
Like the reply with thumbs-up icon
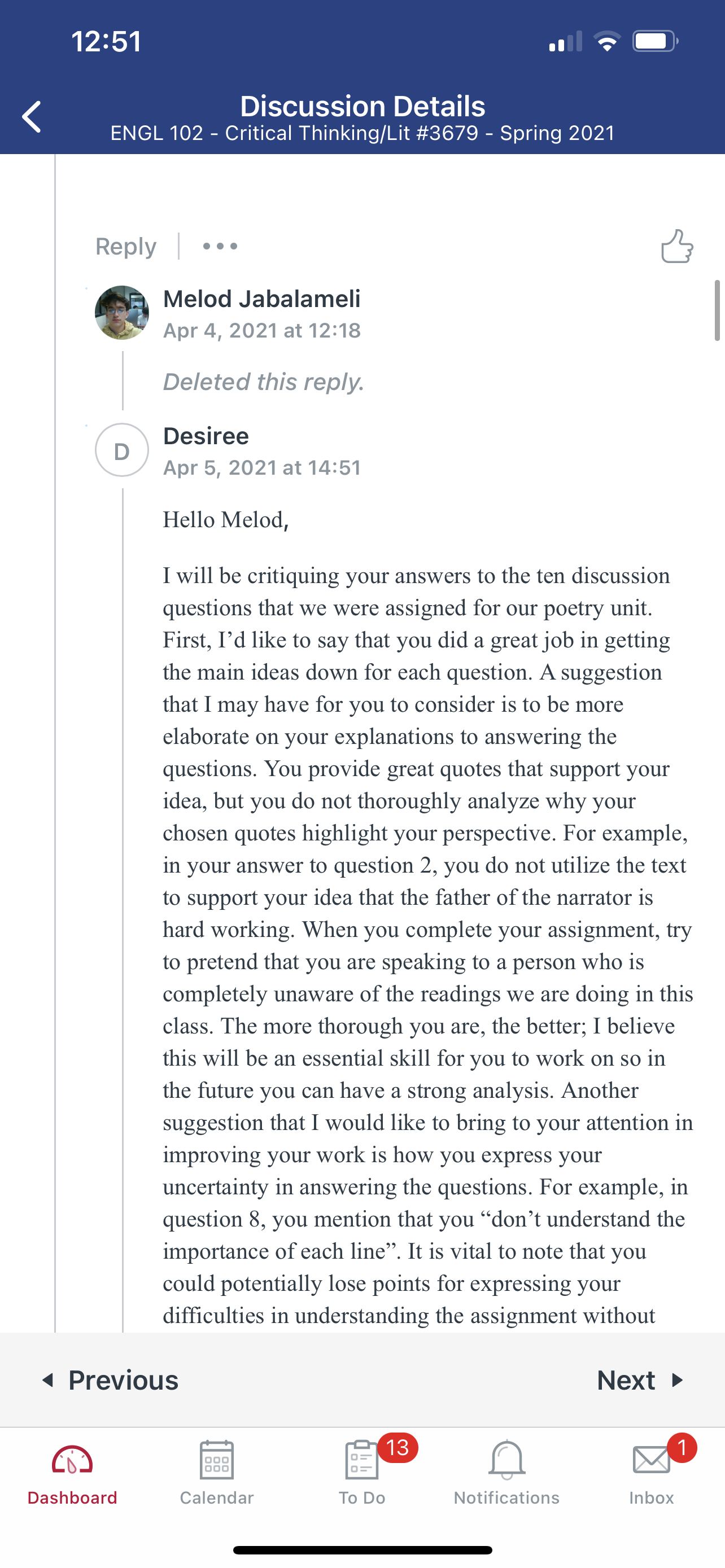click(677, 247)
